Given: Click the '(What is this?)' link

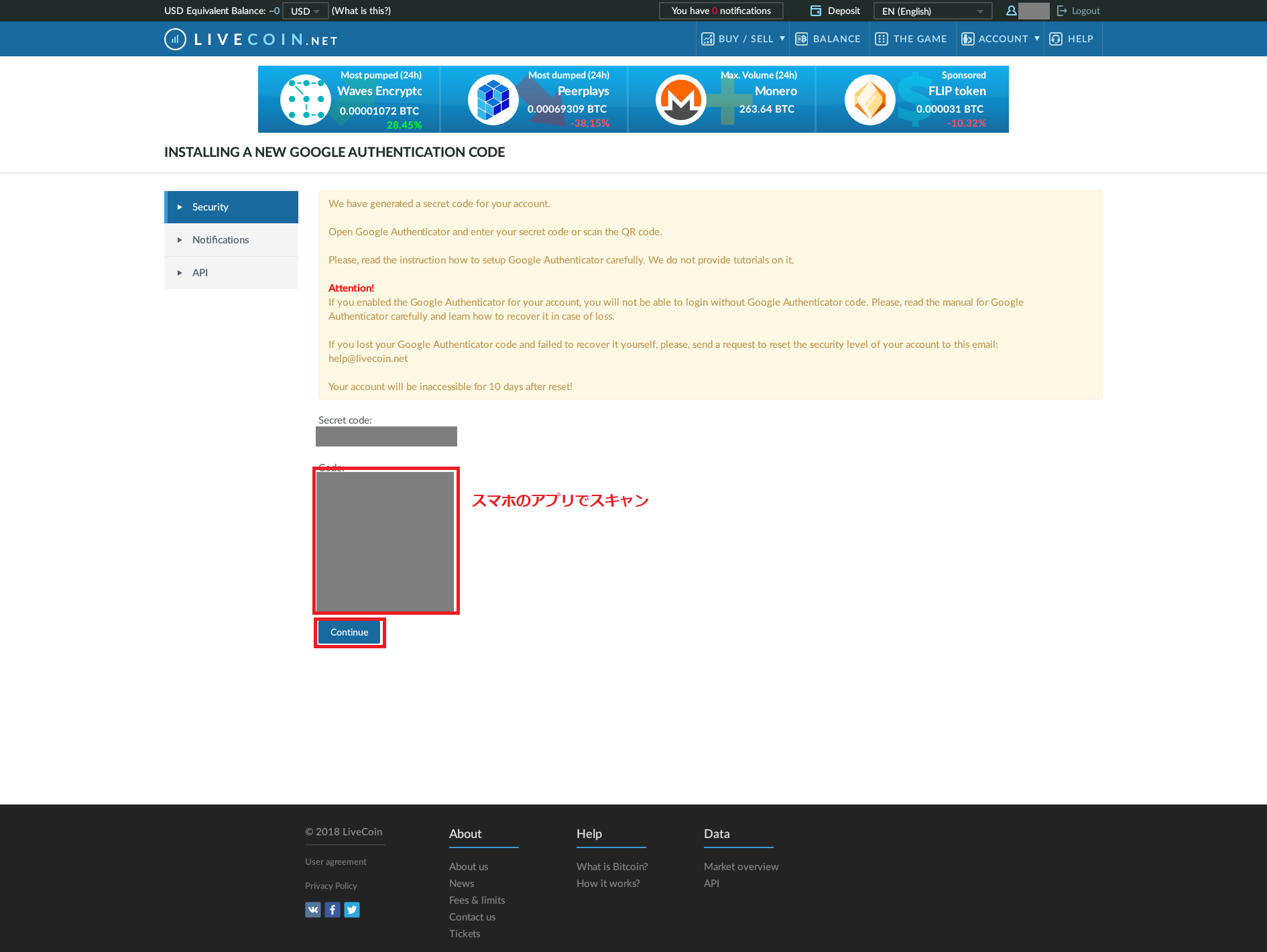Looking at the screenshot, I should (361, 11).
